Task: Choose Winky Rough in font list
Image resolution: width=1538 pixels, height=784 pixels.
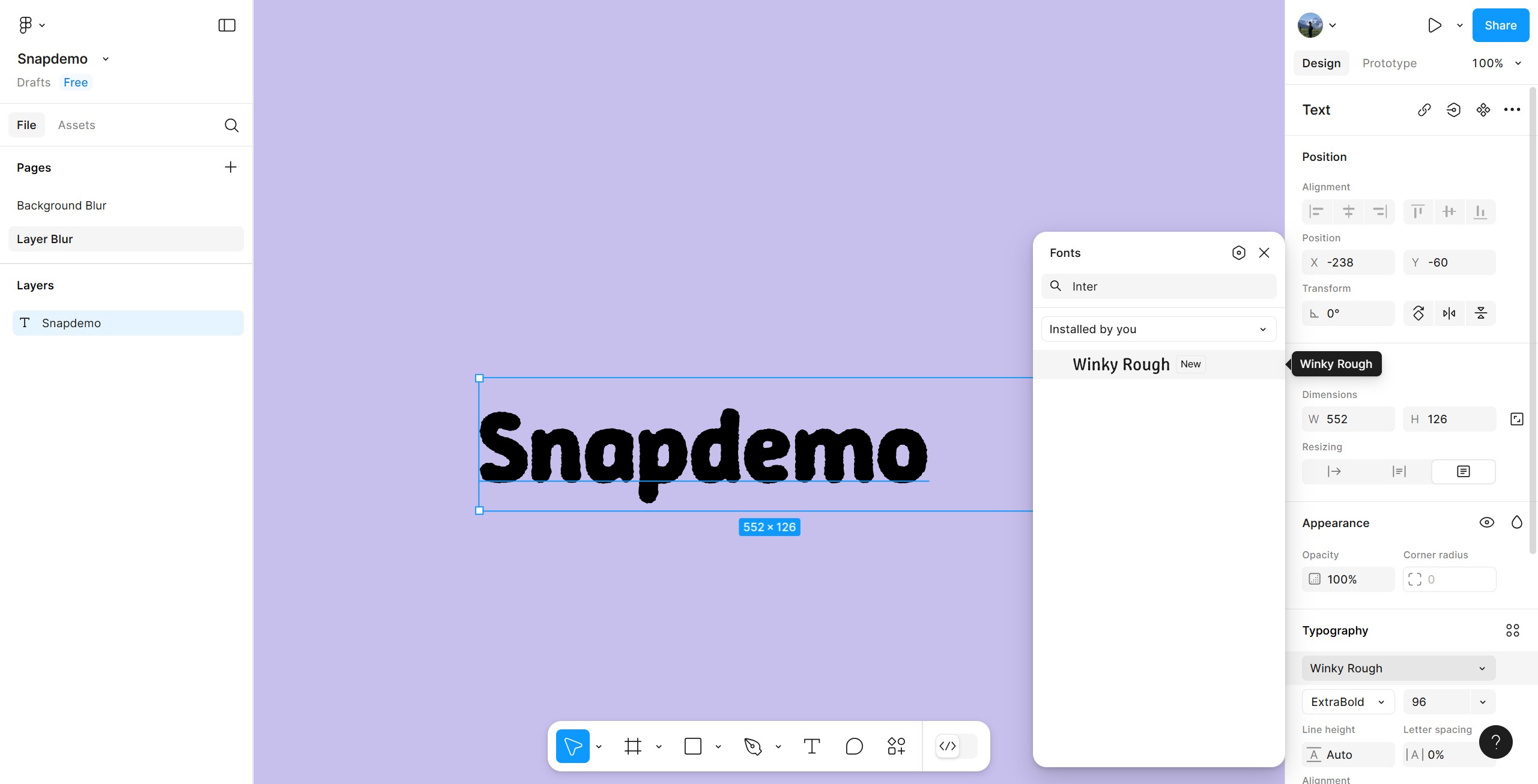Action: pos(1158,364)
